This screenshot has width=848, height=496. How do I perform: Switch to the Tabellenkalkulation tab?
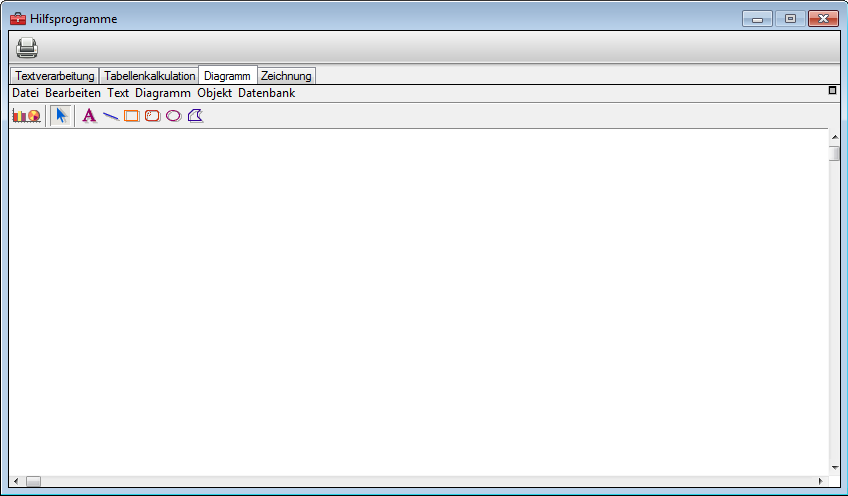149,76
